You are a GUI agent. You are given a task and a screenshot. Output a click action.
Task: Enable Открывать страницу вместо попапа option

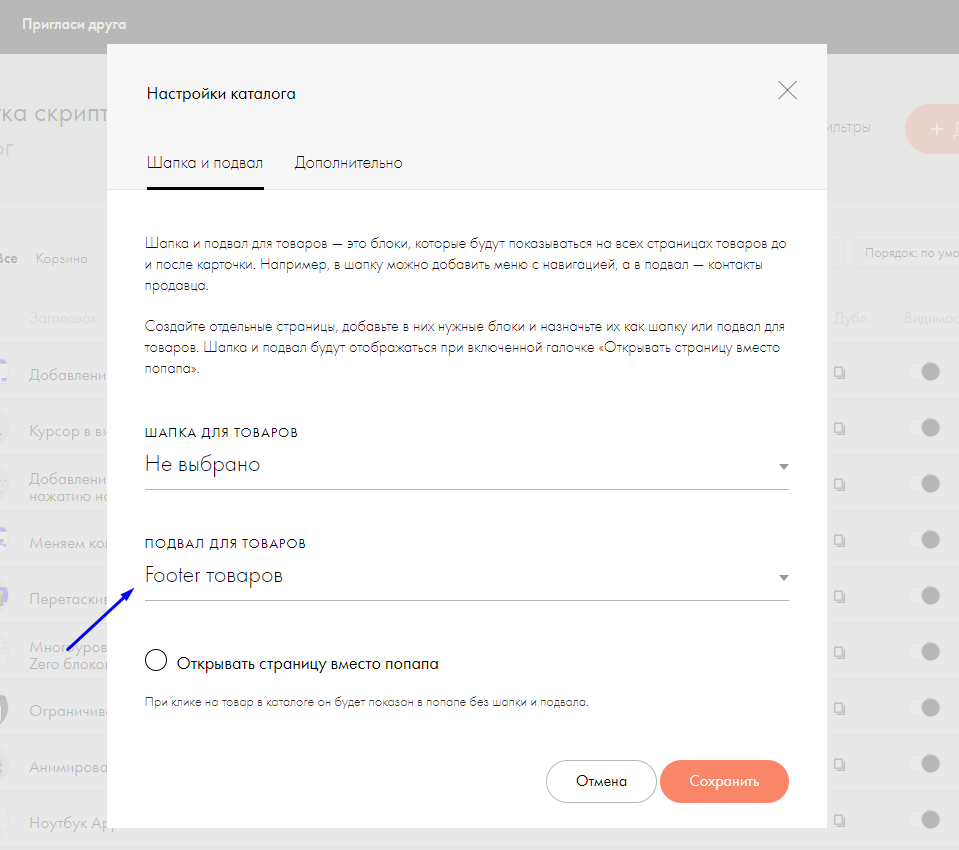click(156, 661)
